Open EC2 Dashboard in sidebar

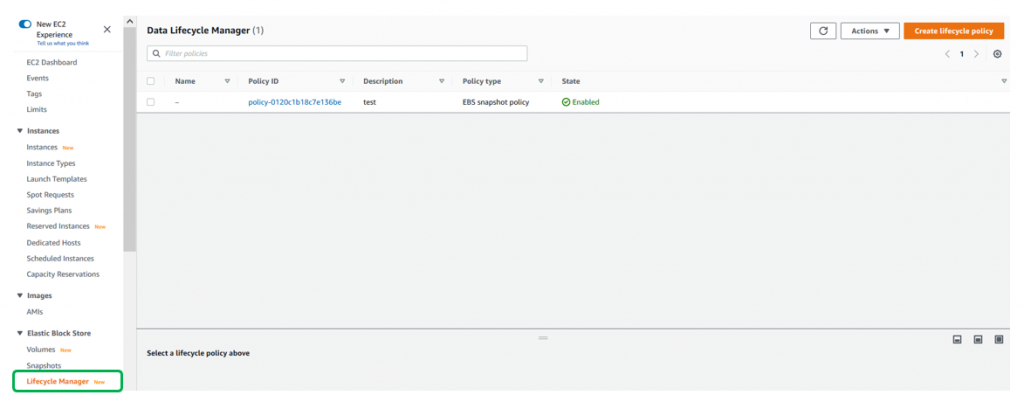52,63
